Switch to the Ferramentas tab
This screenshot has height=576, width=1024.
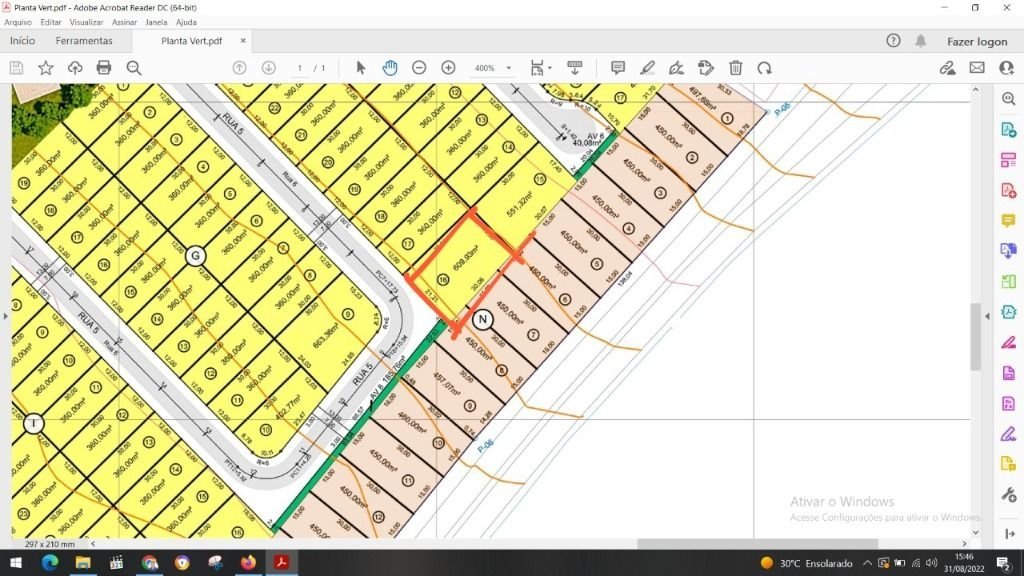(x=84, y=41)
